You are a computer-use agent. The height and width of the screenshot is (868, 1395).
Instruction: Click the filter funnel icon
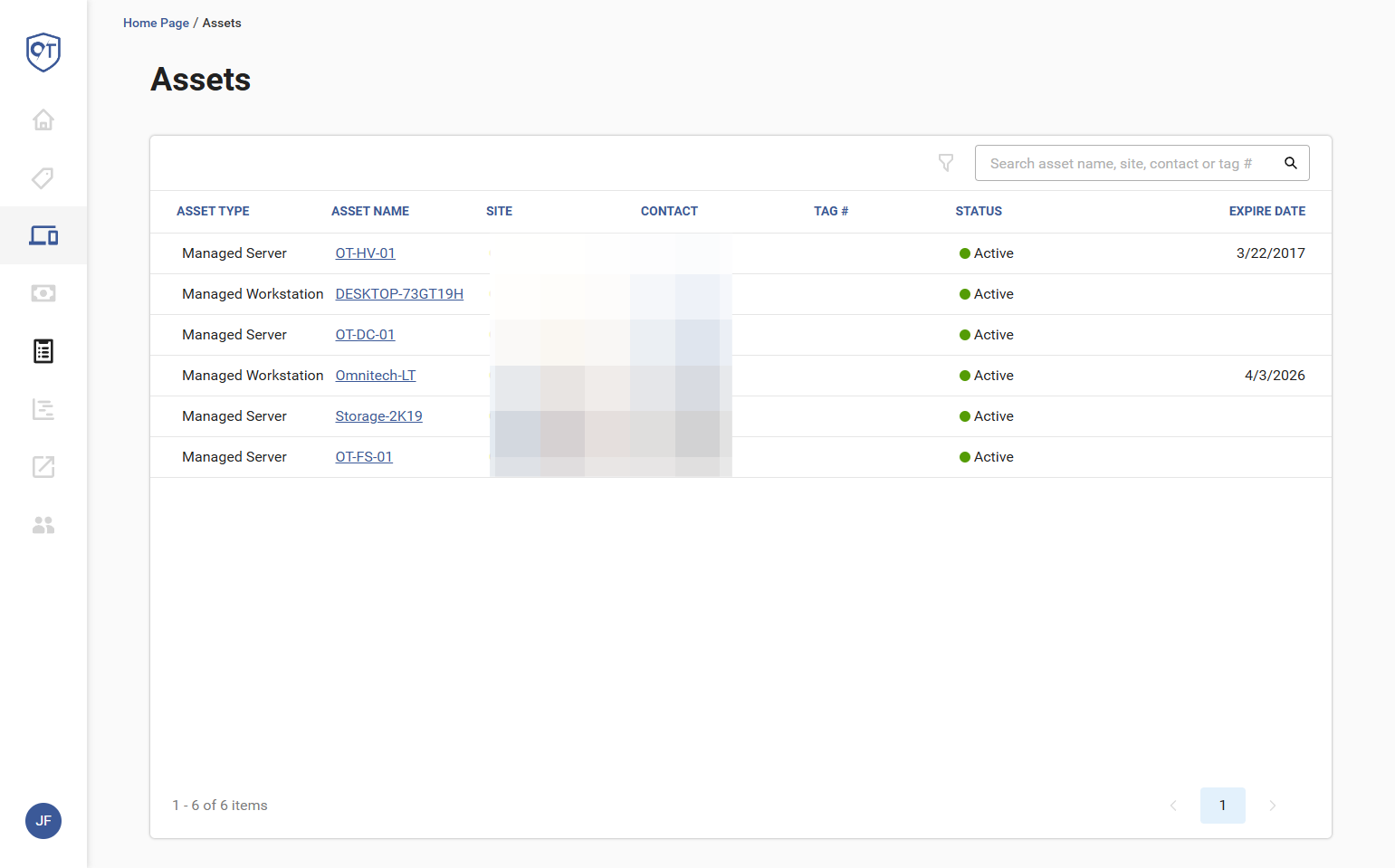pyautogui.click(x=946, y=163)
